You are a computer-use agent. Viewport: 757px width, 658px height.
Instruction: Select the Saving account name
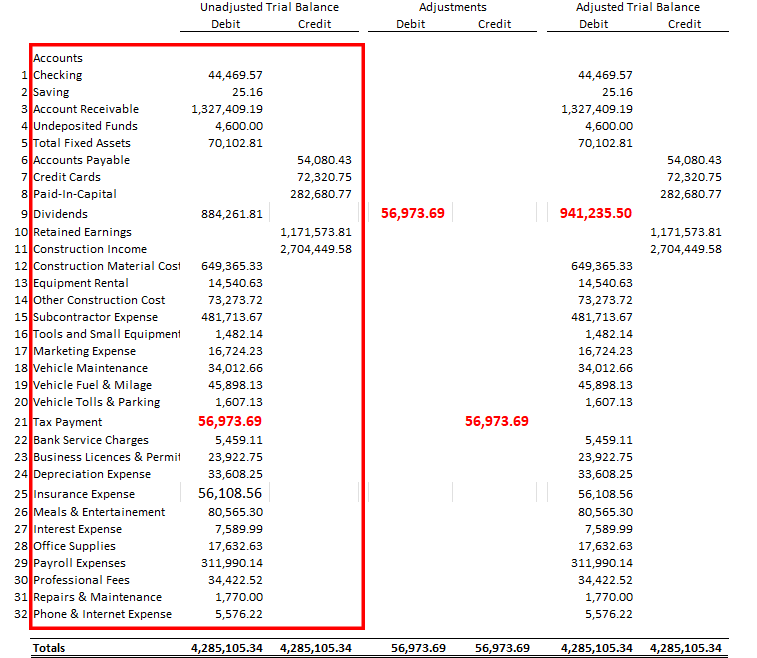51,92
